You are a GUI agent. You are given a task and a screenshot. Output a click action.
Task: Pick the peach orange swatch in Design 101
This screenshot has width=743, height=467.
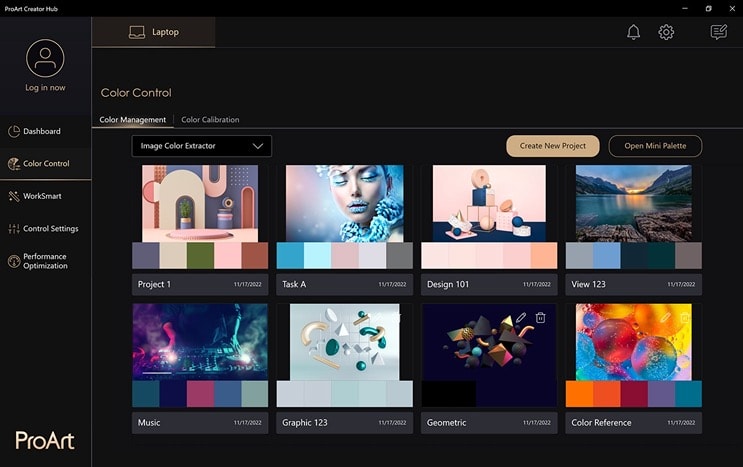click(x=544, y=256)
